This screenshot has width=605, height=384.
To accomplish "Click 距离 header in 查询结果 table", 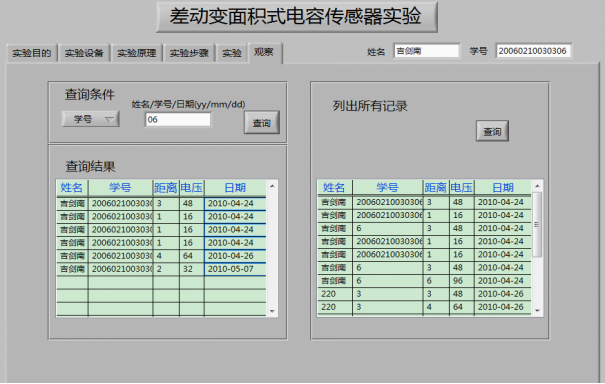I will click(166, 188).
